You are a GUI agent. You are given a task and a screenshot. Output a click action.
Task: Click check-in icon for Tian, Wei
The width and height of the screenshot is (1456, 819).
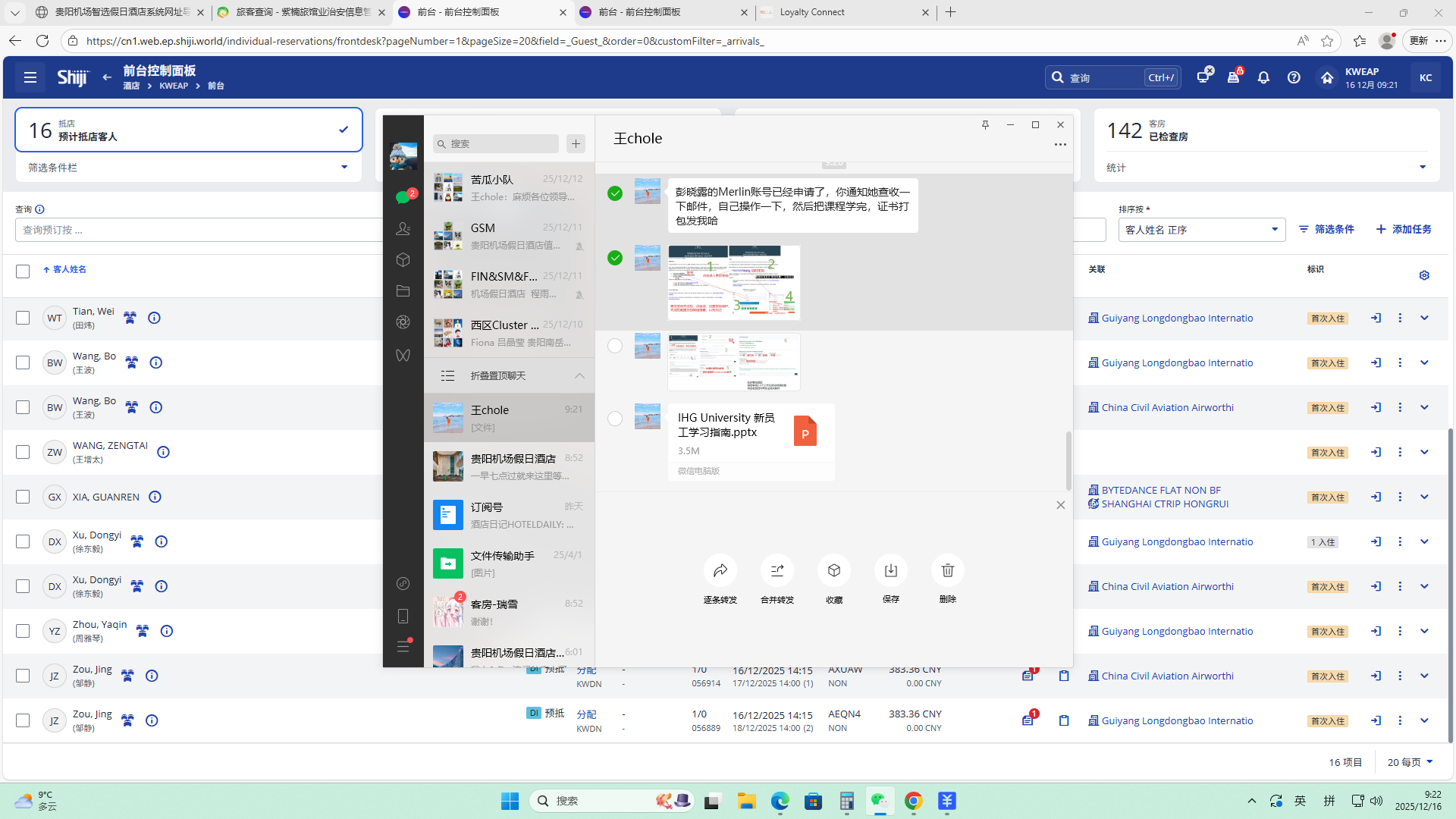1376,318
